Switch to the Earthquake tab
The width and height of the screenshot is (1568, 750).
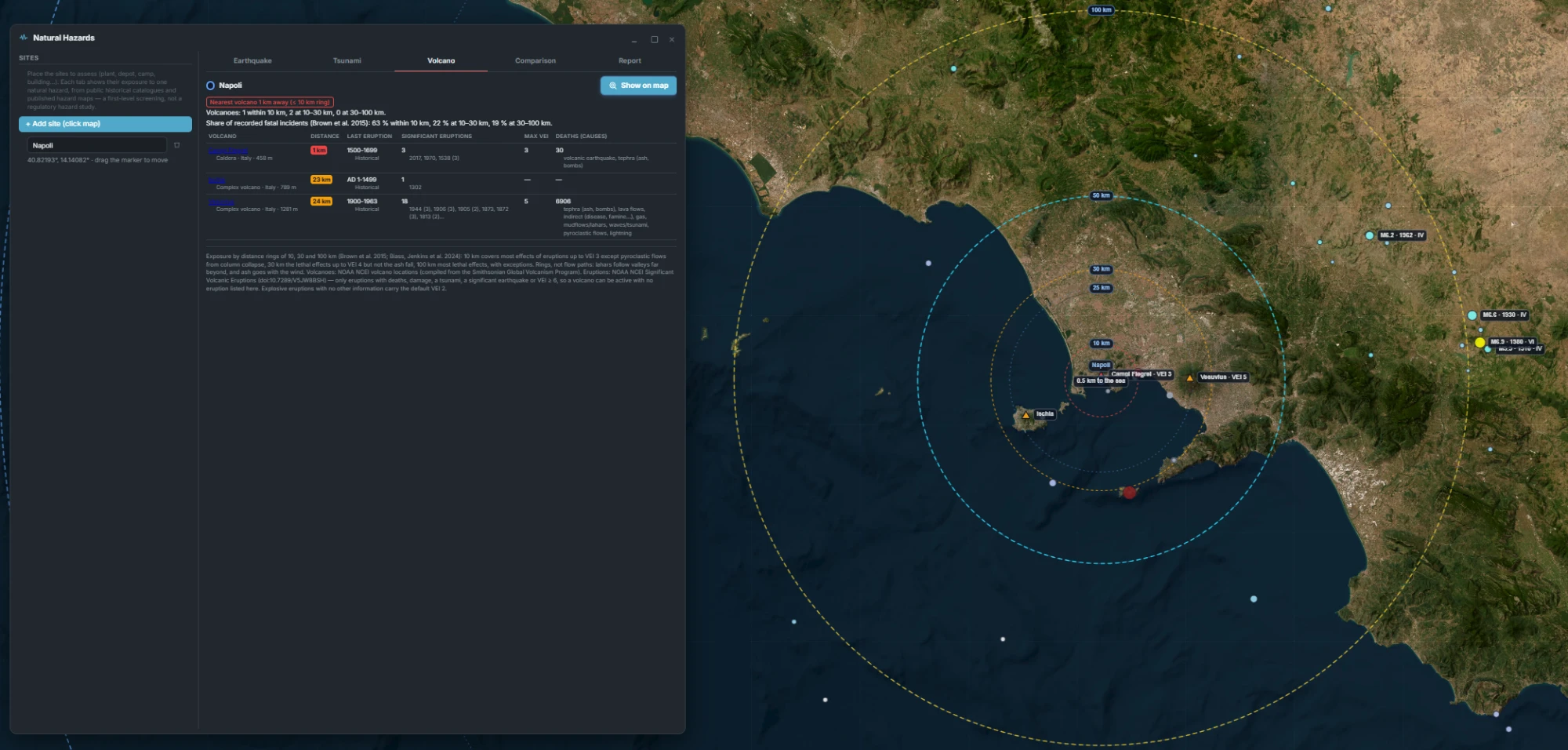pyautogui.click(x=252, y=60)
